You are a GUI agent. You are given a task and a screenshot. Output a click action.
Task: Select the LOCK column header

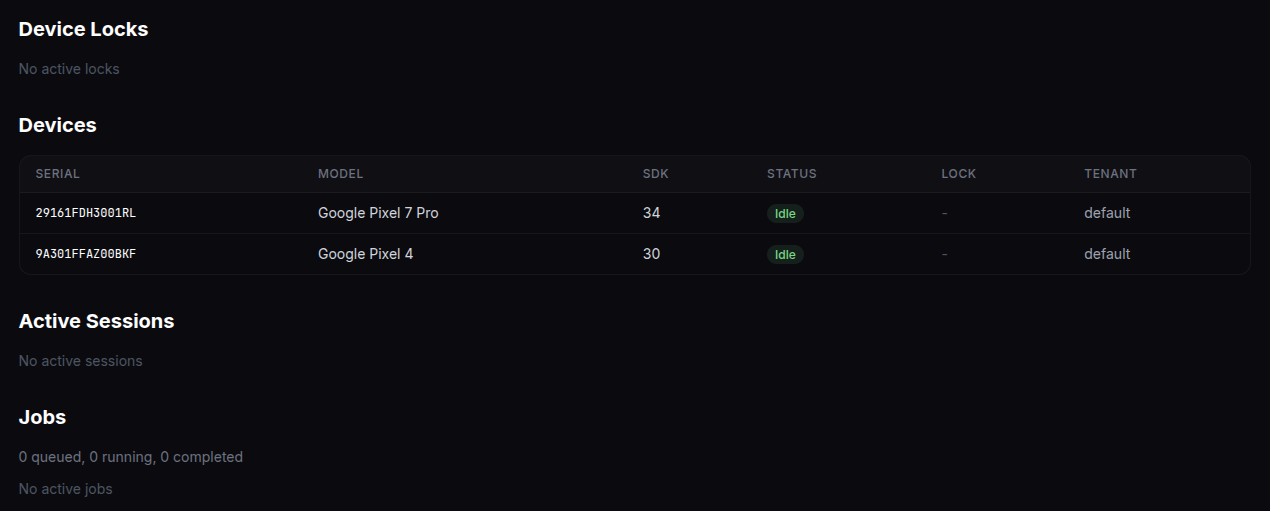tap(958, 174)
